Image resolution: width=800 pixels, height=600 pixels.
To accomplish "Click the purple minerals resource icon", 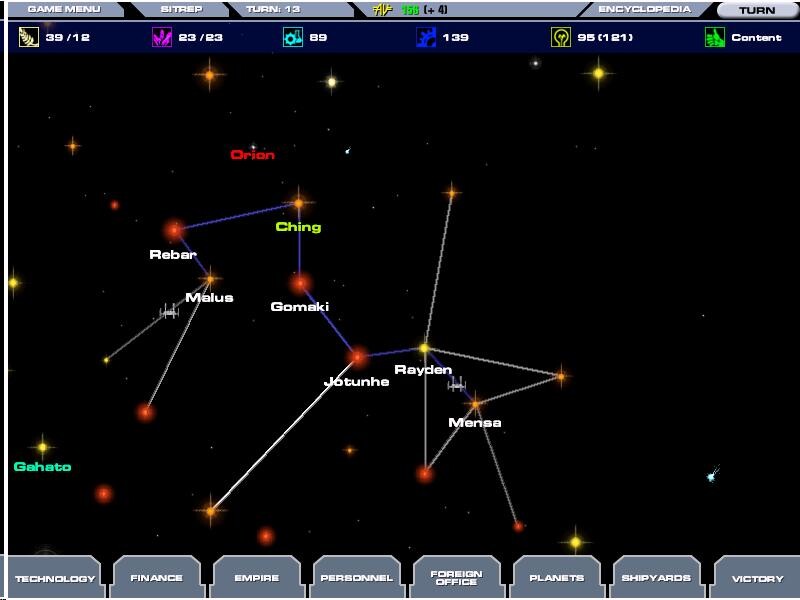I will [x=161, y=38].
